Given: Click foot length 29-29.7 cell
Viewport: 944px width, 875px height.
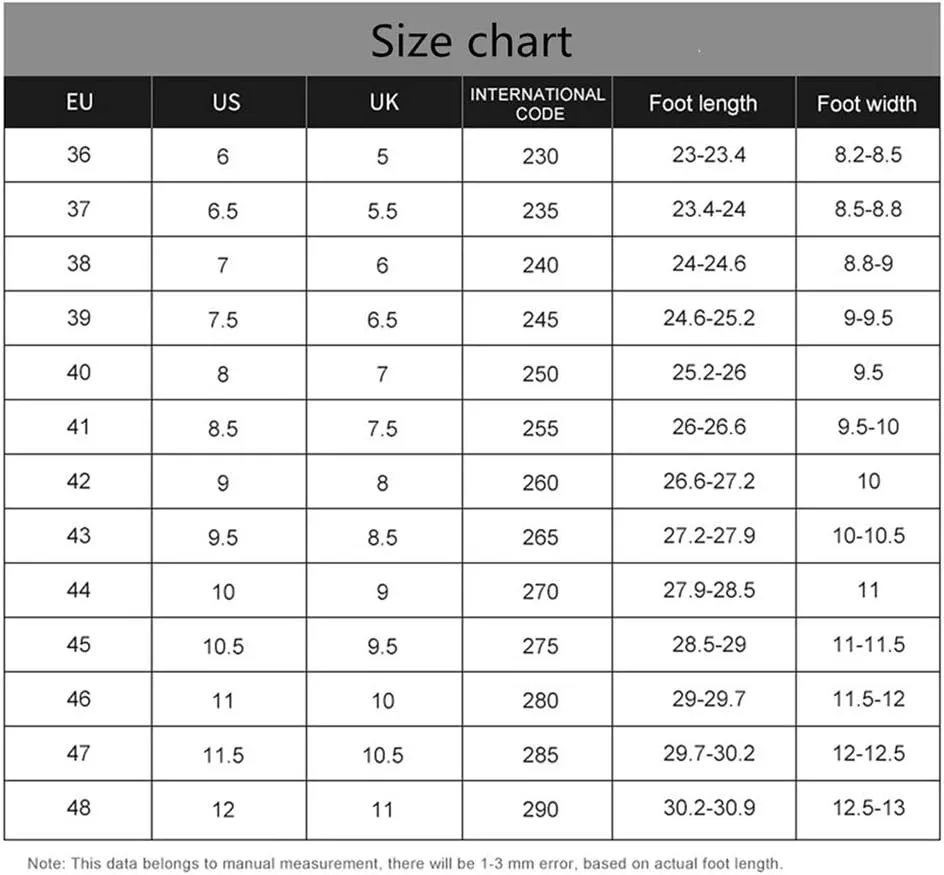Looking at the screenshot, I should coord(704,699).
